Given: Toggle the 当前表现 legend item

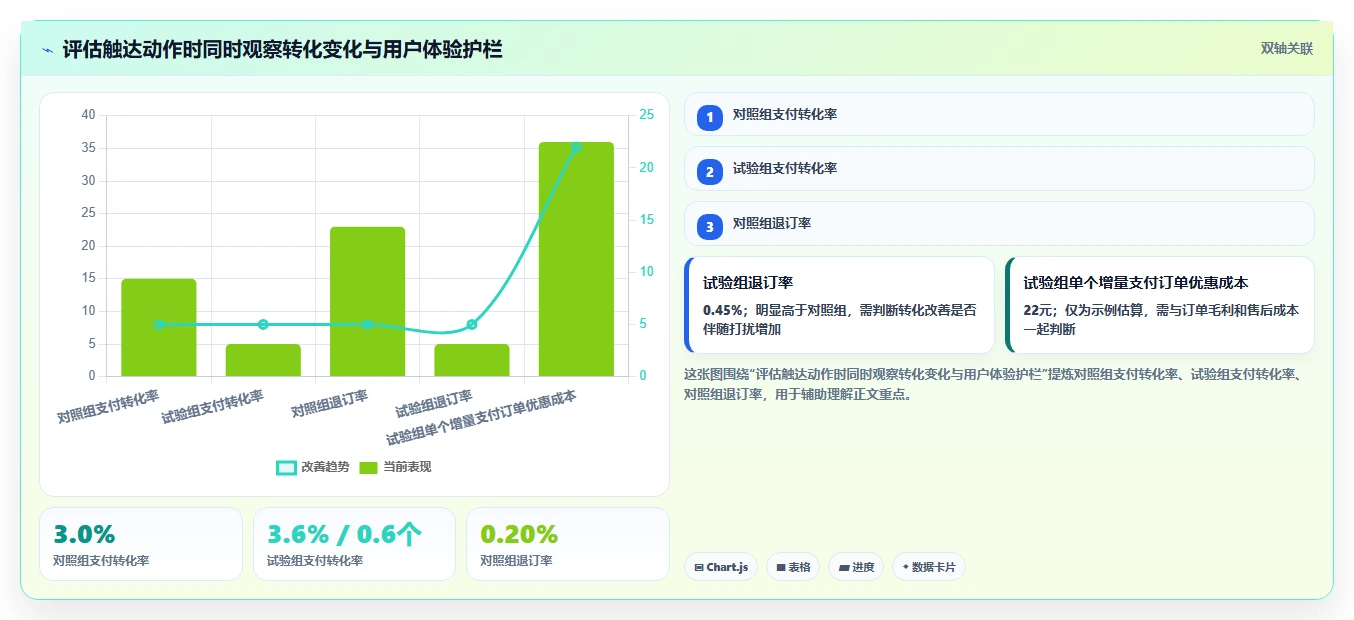Looking at the screenshot, I should coord(395,467).
